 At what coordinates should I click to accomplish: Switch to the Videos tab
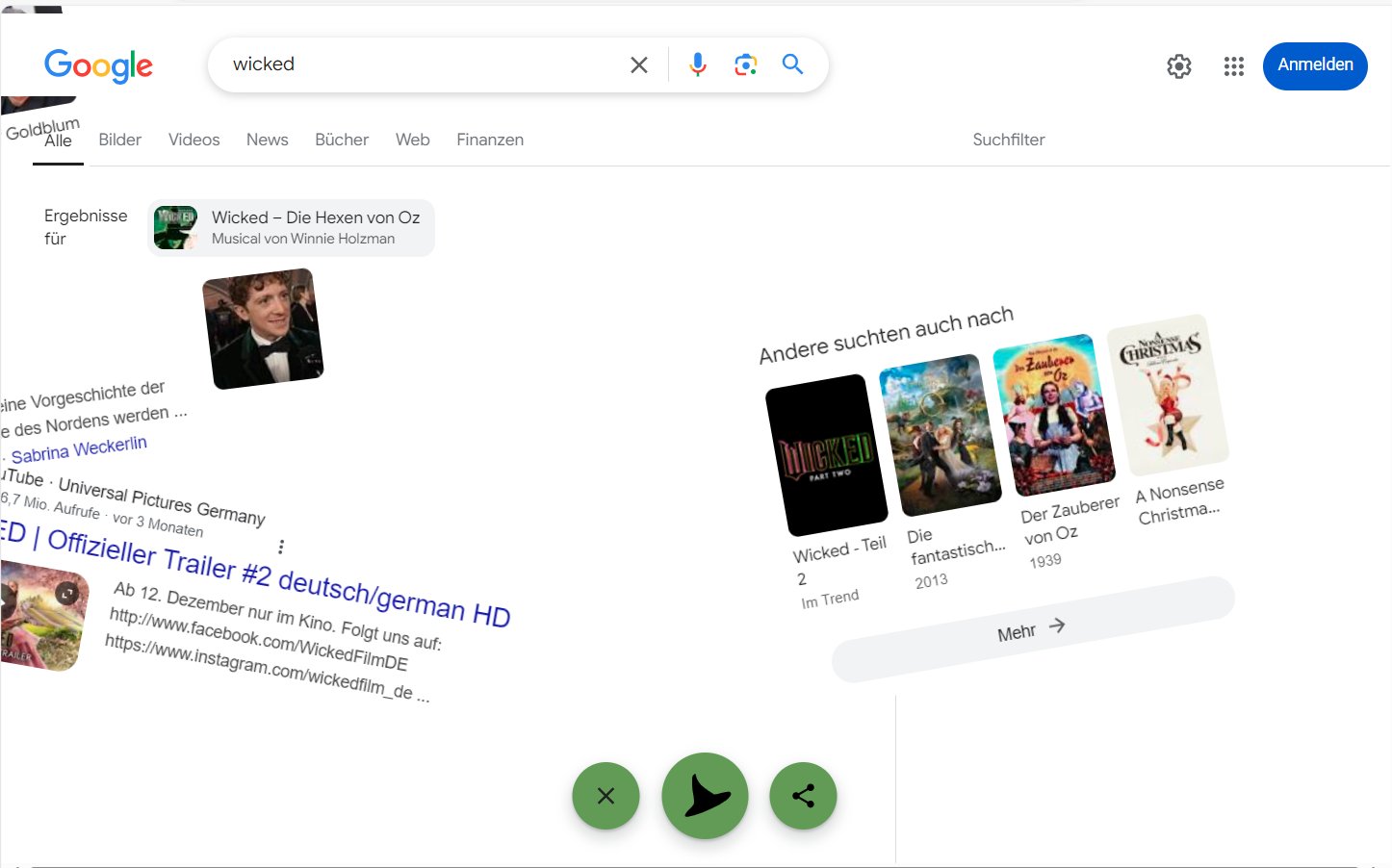(193, 140)
